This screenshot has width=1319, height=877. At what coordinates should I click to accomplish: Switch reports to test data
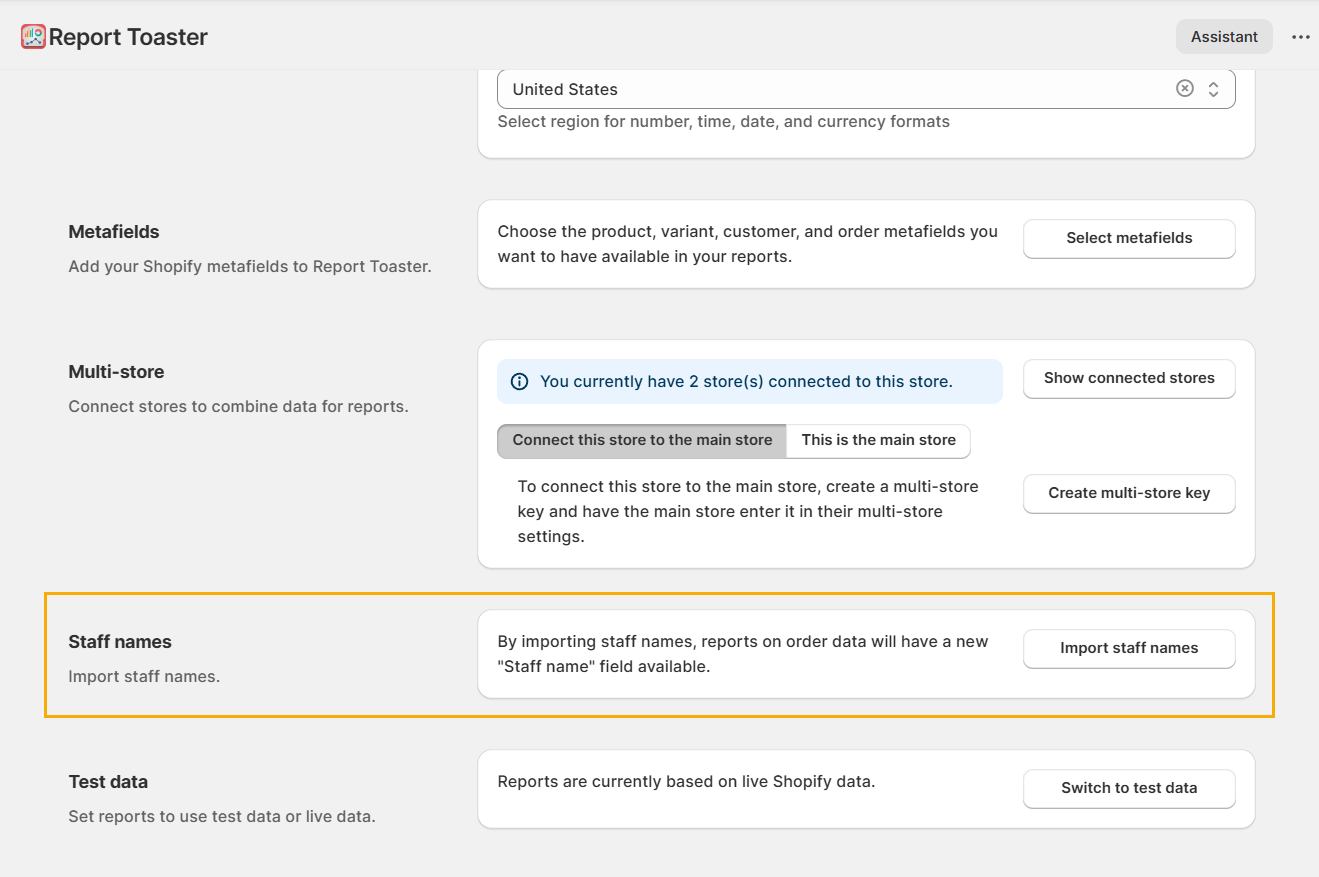pos(1128,788)
